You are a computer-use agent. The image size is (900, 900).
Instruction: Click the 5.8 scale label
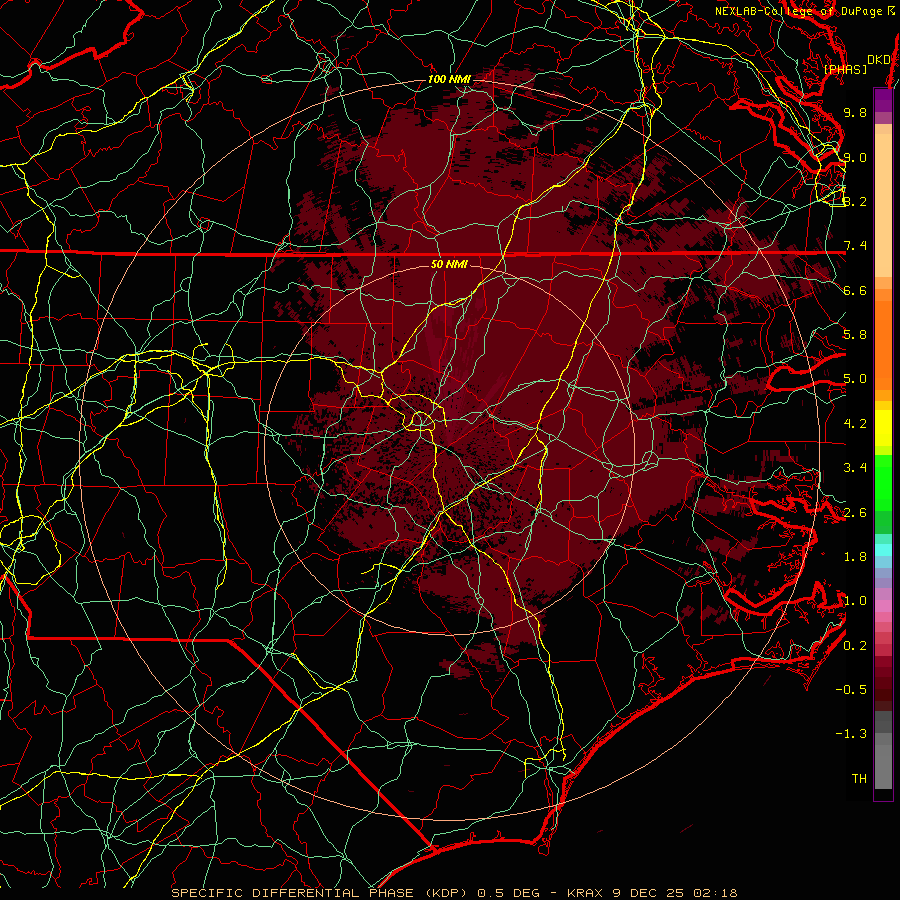[855, 335]
